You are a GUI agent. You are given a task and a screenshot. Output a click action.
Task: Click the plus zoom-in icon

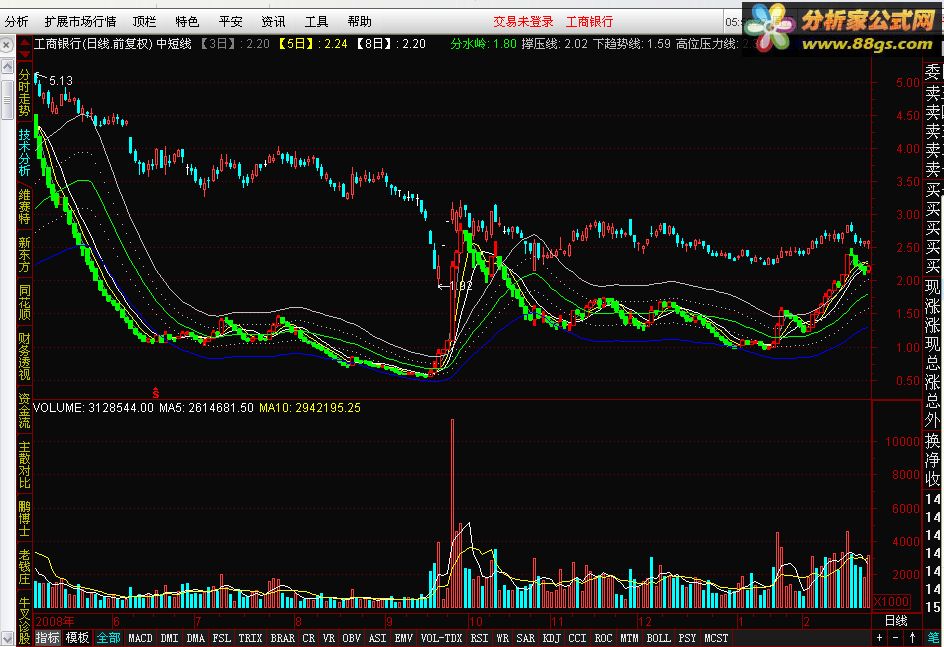[880, 637]
